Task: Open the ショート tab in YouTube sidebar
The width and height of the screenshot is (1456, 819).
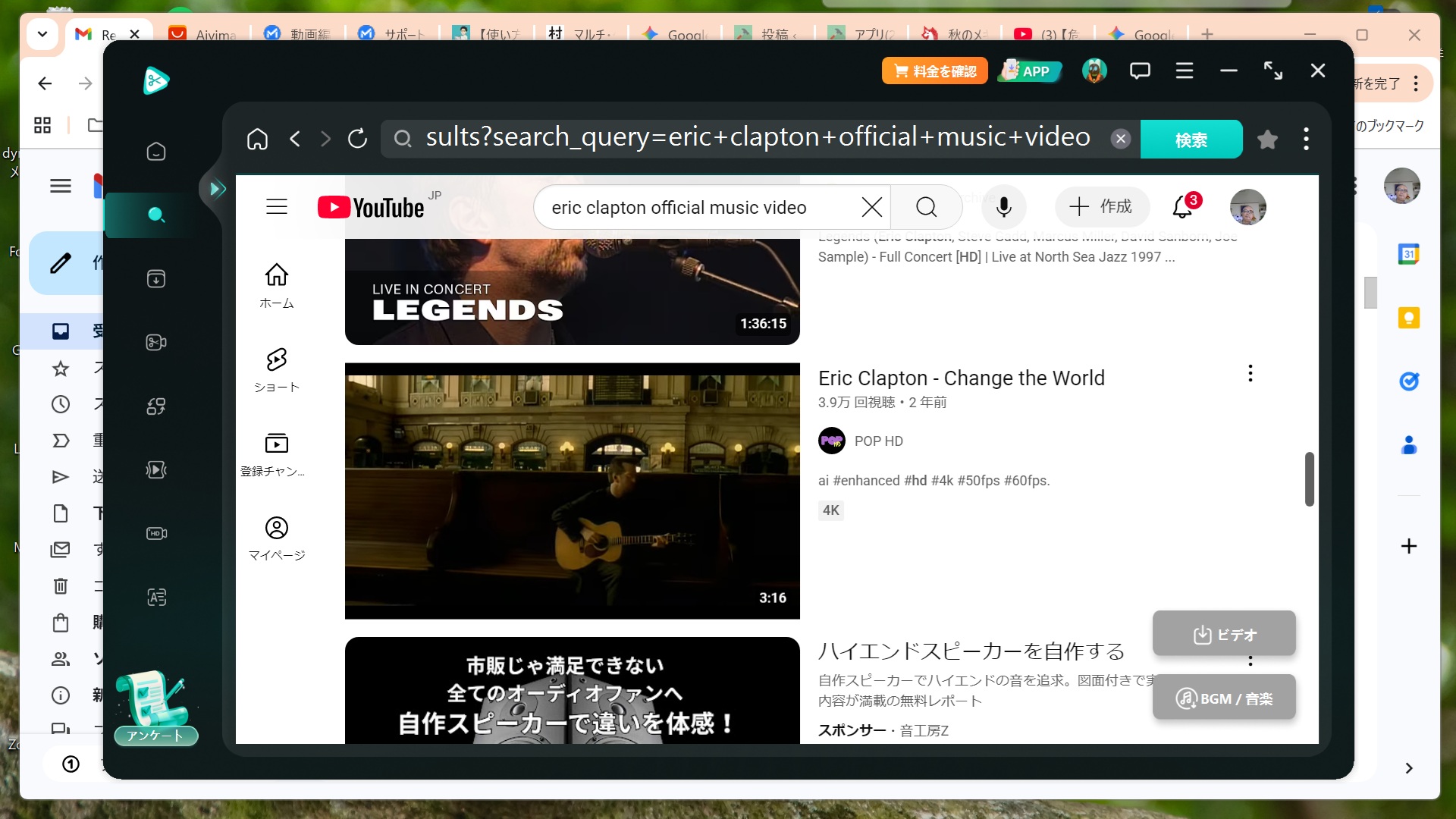Action: click(x=277, y=370)
